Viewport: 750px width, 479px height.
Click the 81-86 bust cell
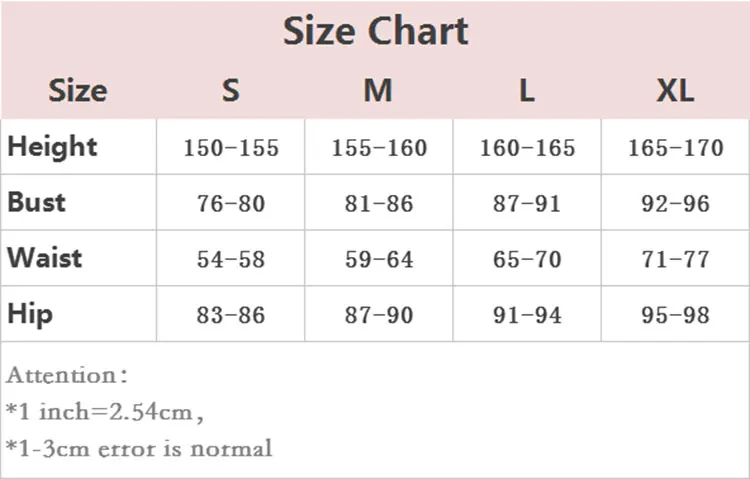pos(379,203)
